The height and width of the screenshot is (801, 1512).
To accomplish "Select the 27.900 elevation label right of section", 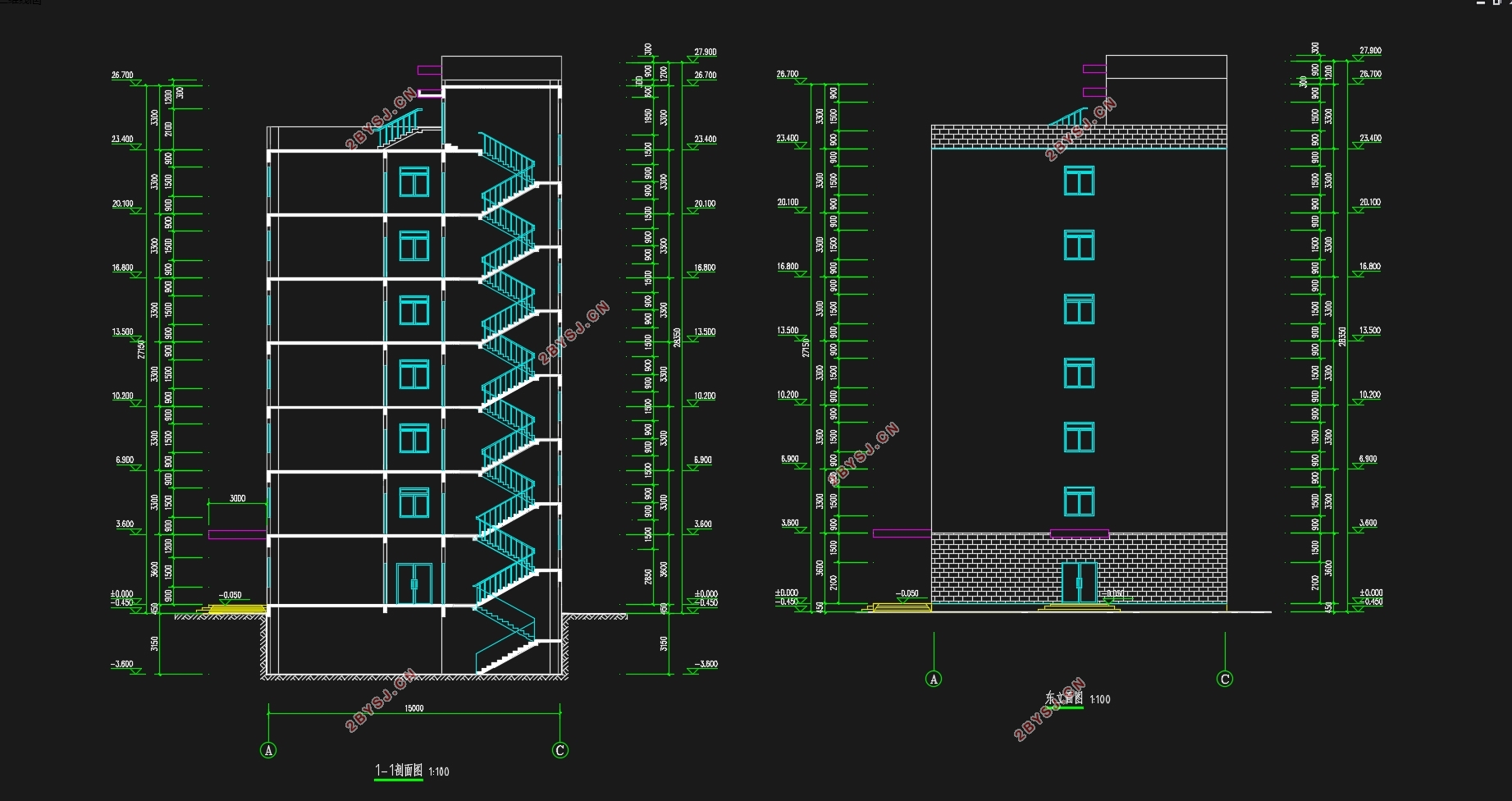I will point(706,52).
